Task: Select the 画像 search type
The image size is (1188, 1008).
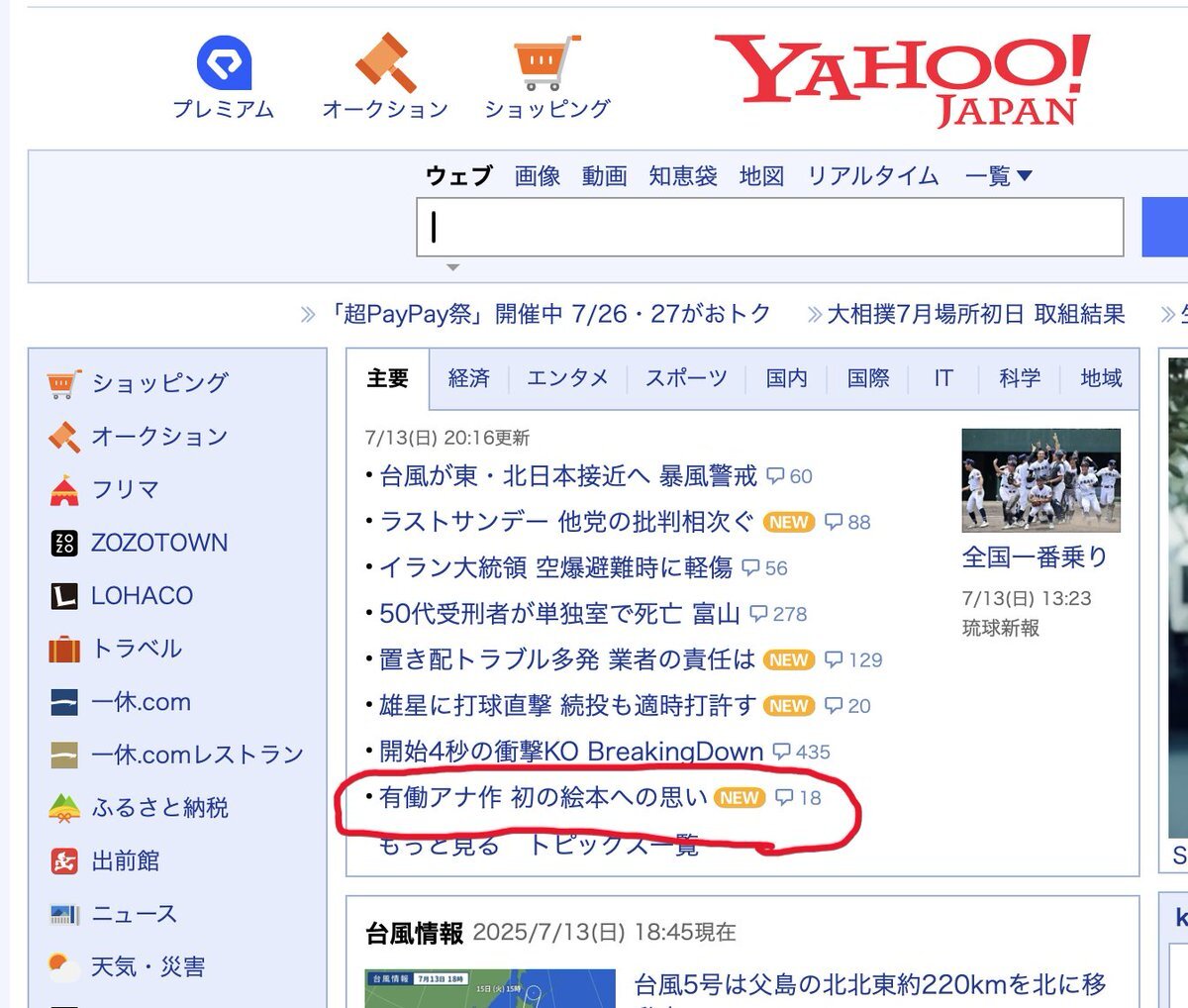Action: point(538,176)
